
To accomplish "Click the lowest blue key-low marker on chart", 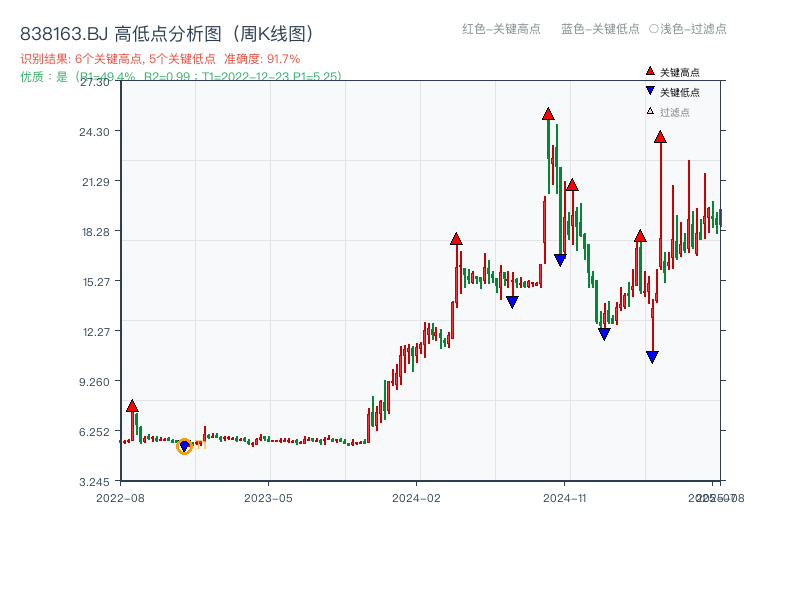I will point(653,356).
